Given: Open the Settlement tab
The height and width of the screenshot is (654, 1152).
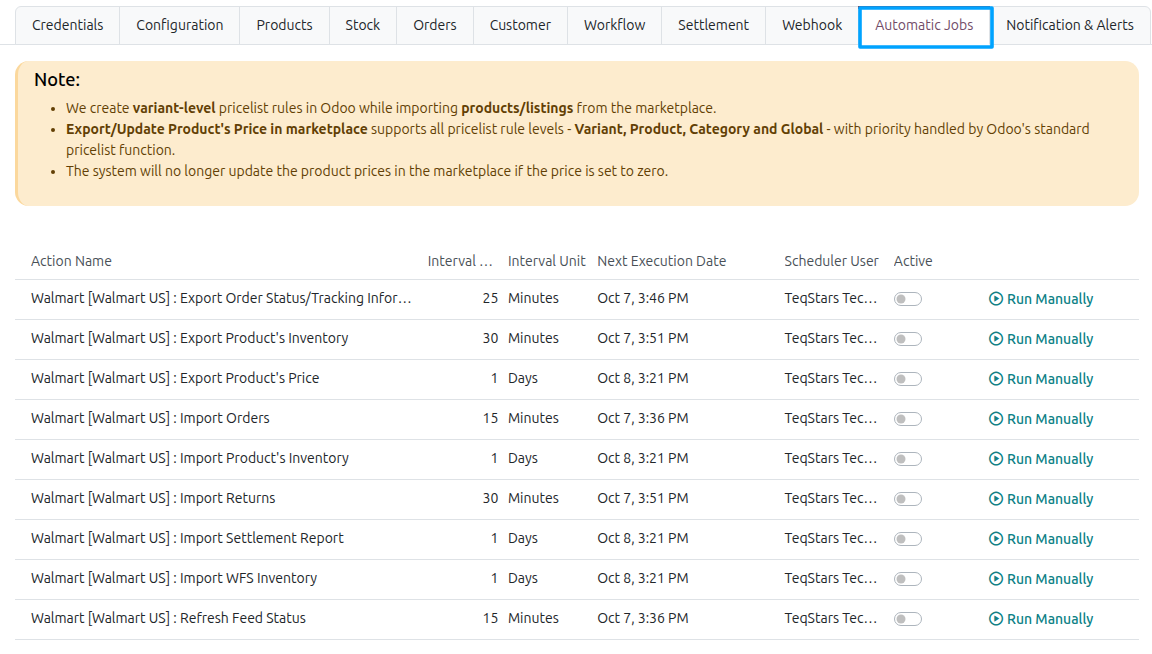Looking at the screenshot, I should tap(713, 25).
